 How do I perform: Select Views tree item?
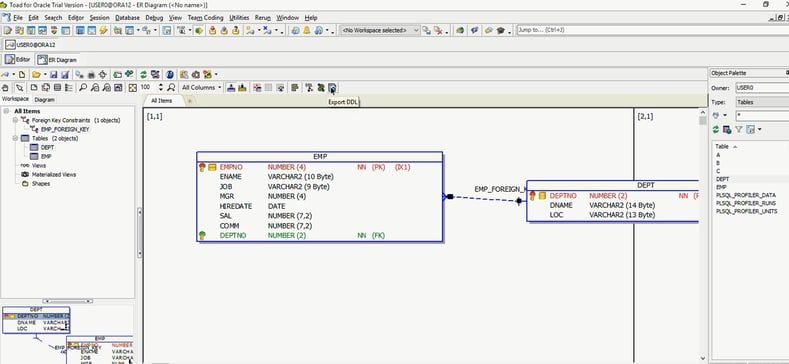(x=38, y=166)
